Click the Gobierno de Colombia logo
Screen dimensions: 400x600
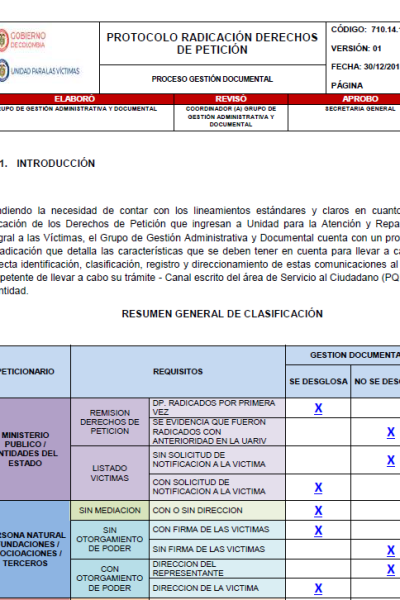[x=22, y=40]
